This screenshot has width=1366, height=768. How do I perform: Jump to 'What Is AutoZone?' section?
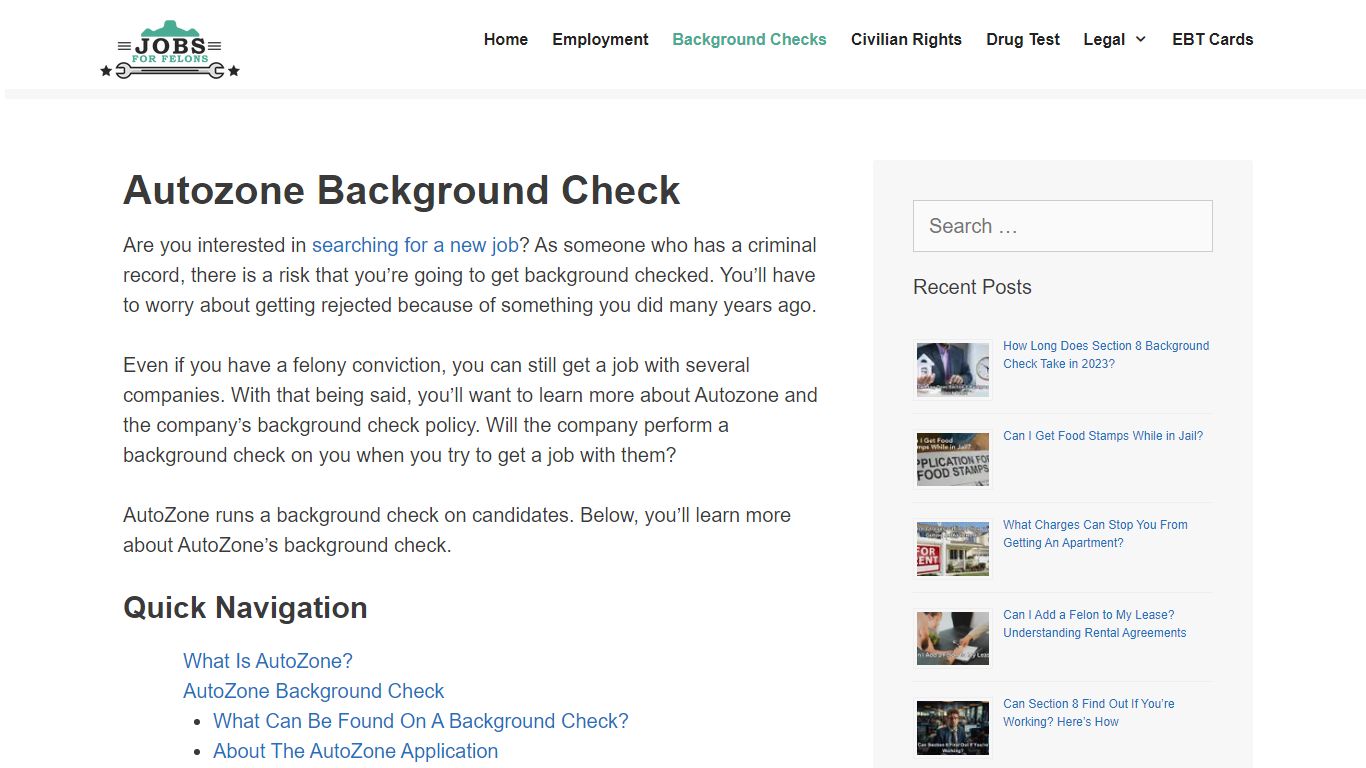tap(268, 661)
